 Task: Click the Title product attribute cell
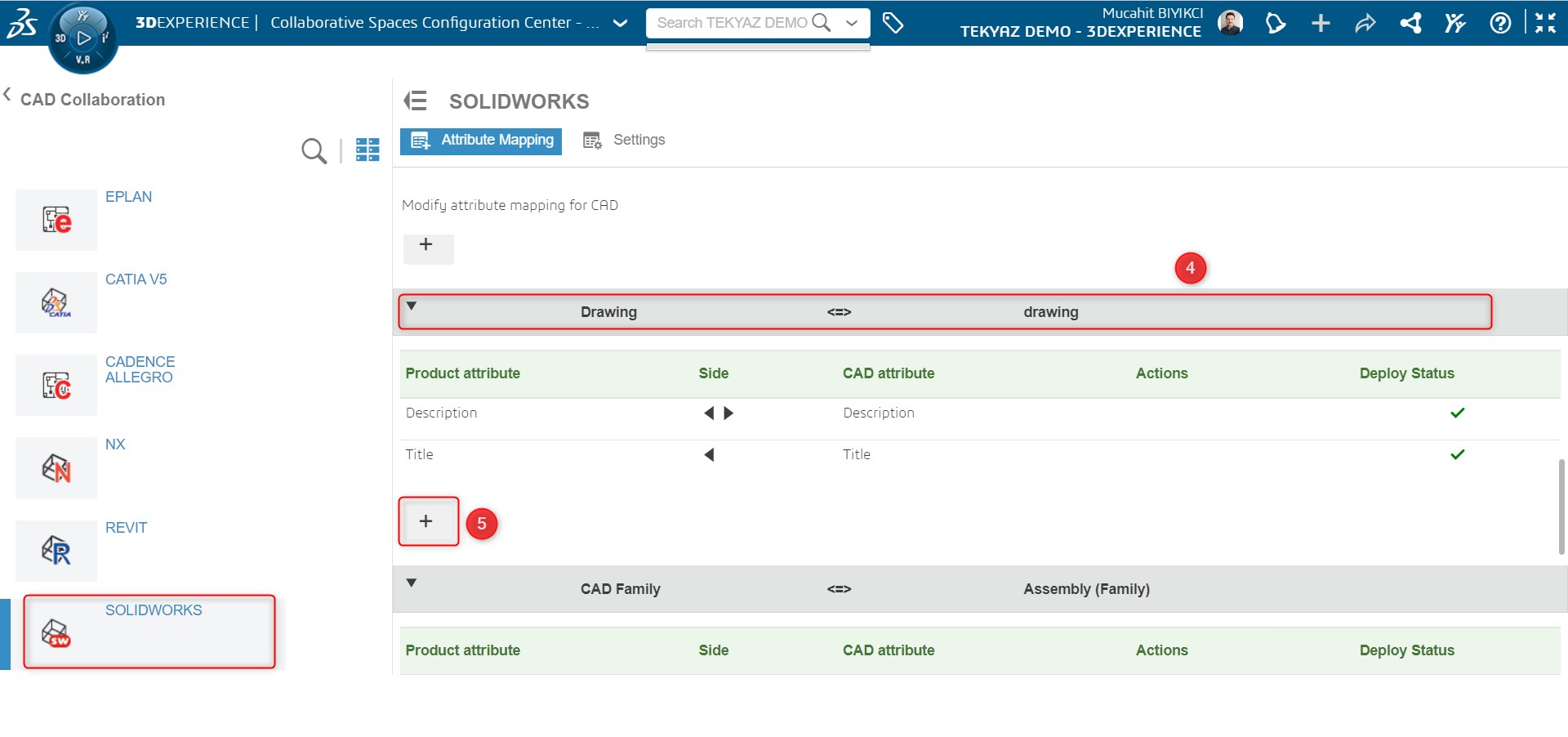(x=420, y=455)
